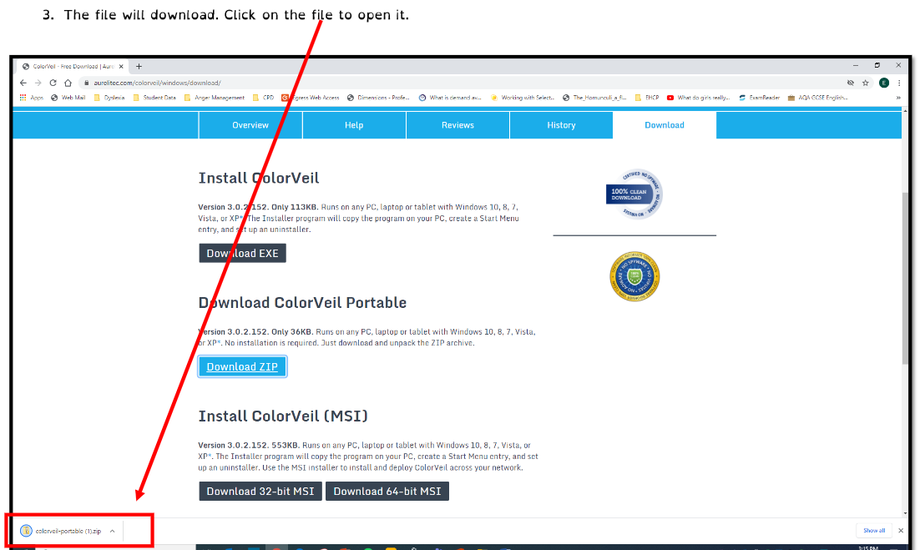Open the Apps bookmarks shortcut
920x550 pixels.
coord(32,97)
